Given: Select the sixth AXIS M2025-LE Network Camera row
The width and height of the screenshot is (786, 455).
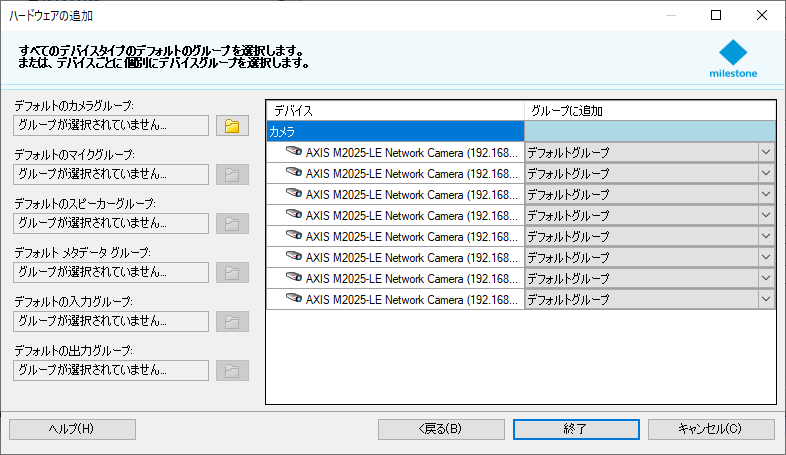Looking at the screenshot, I should [395, 258].
